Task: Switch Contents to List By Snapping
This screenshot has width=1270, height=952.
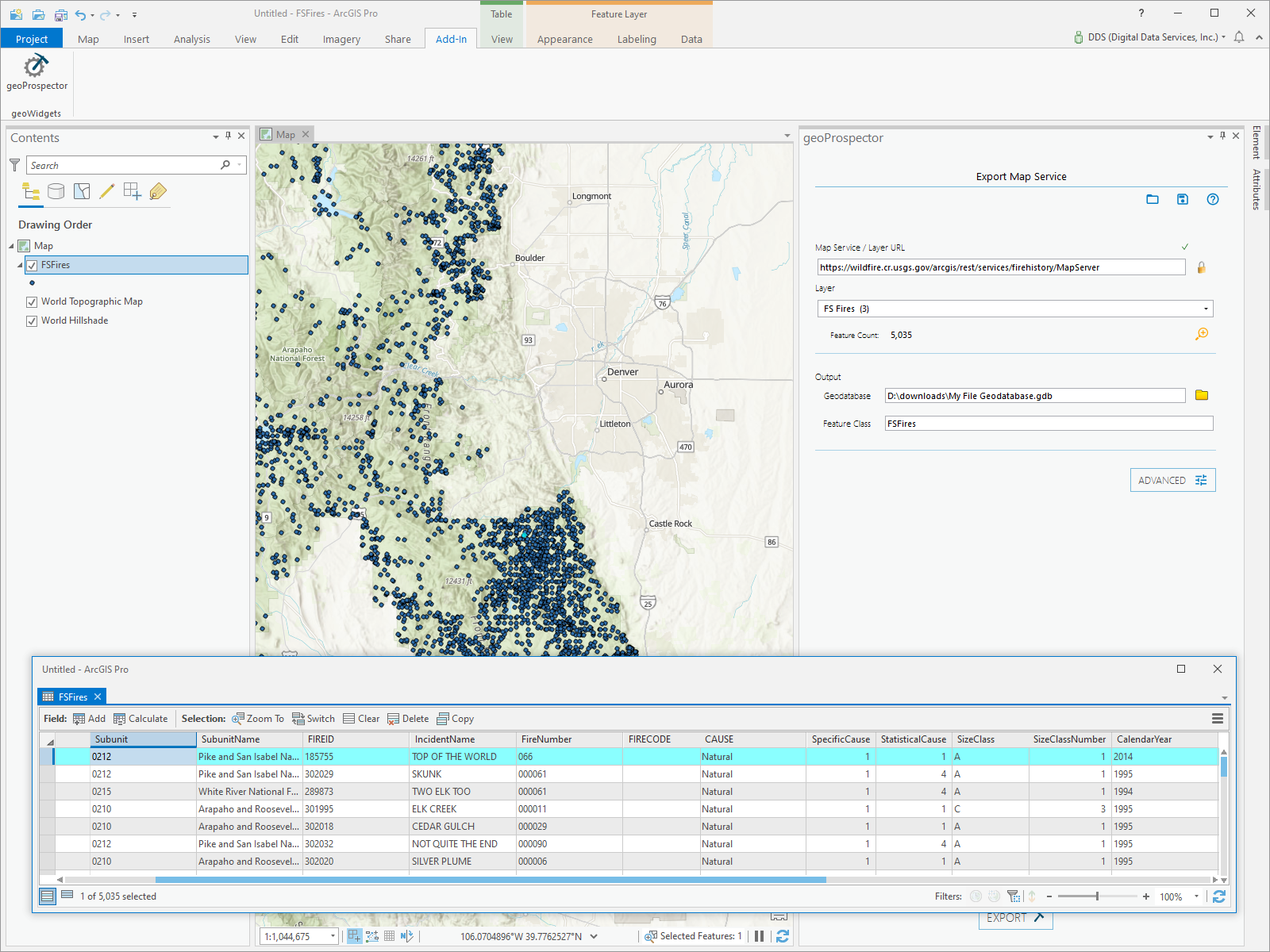Action: [x=133, y=191]
